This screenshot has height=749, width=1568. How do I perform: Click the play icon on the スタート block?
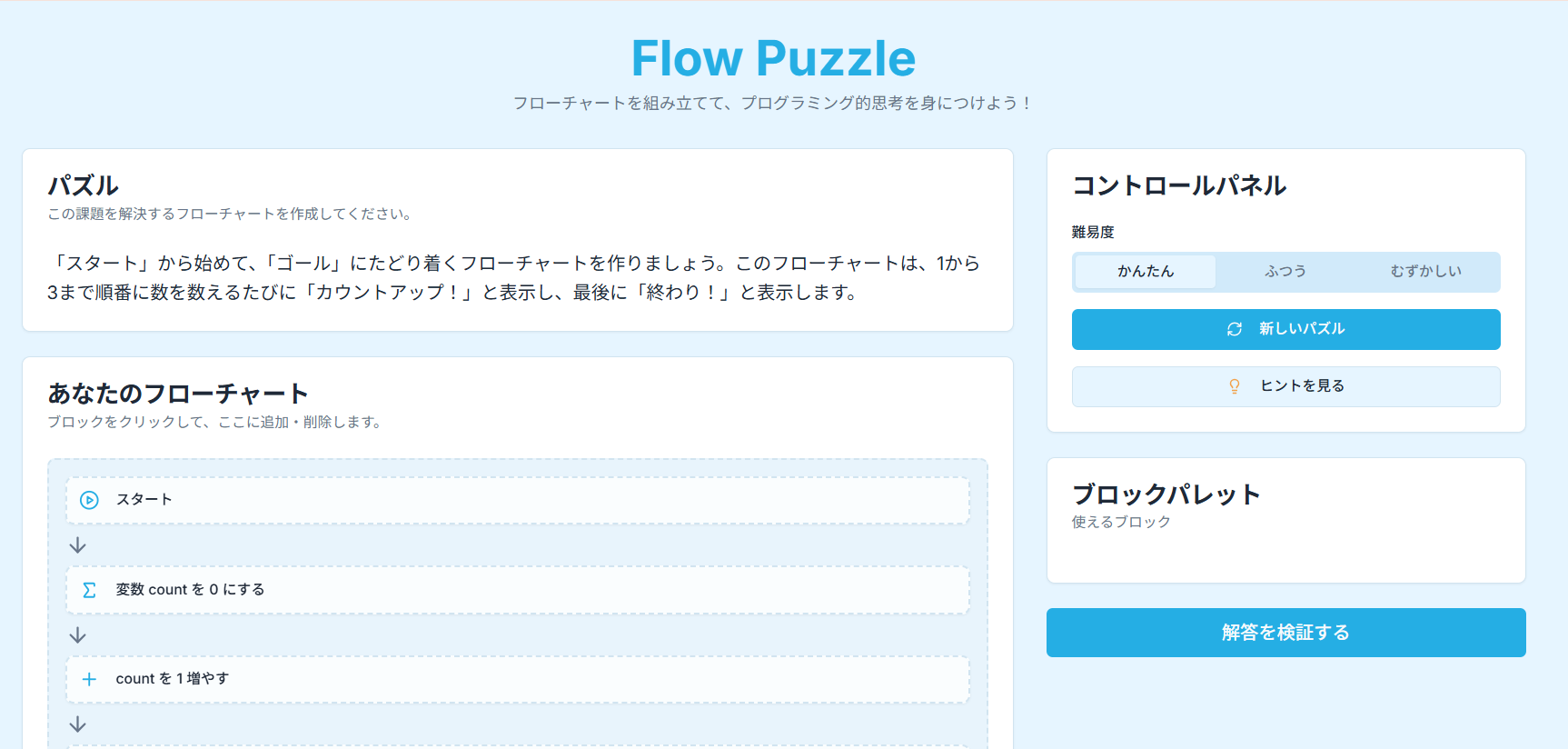tap(88, 499)
